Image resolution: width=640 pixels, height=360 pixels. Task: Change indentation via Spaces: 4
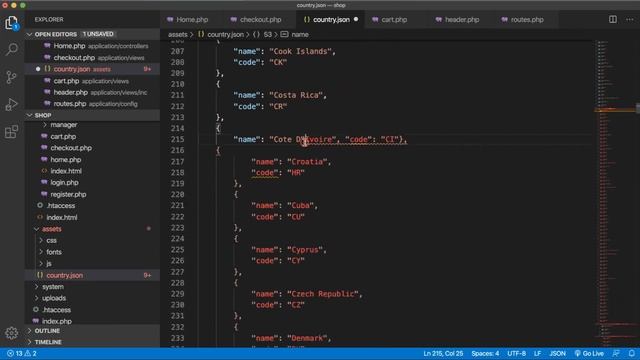tap(485, 353)
